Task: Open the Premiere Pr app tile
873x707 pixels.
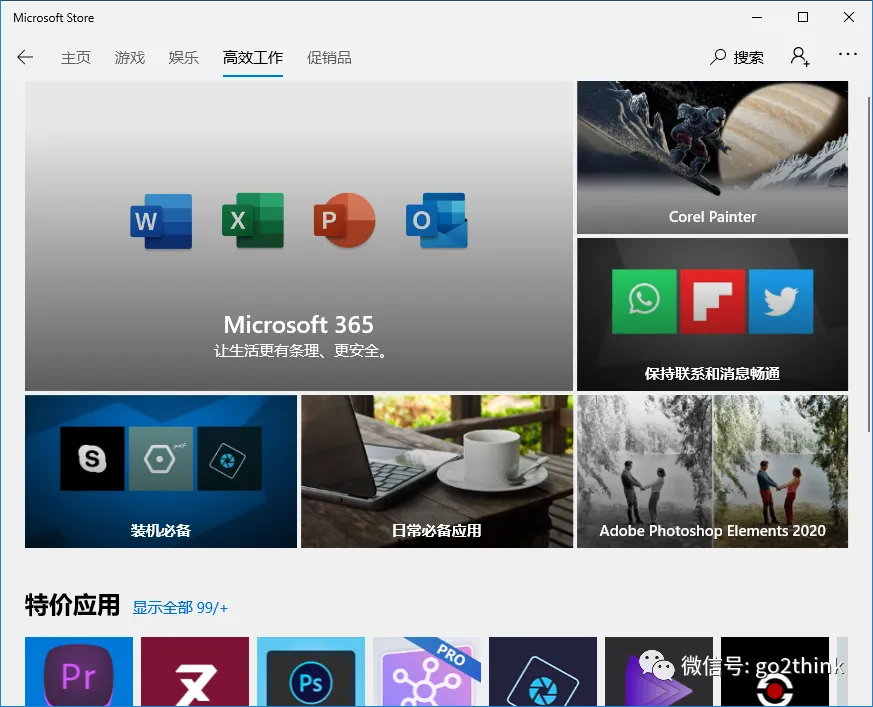Action: 79,672
